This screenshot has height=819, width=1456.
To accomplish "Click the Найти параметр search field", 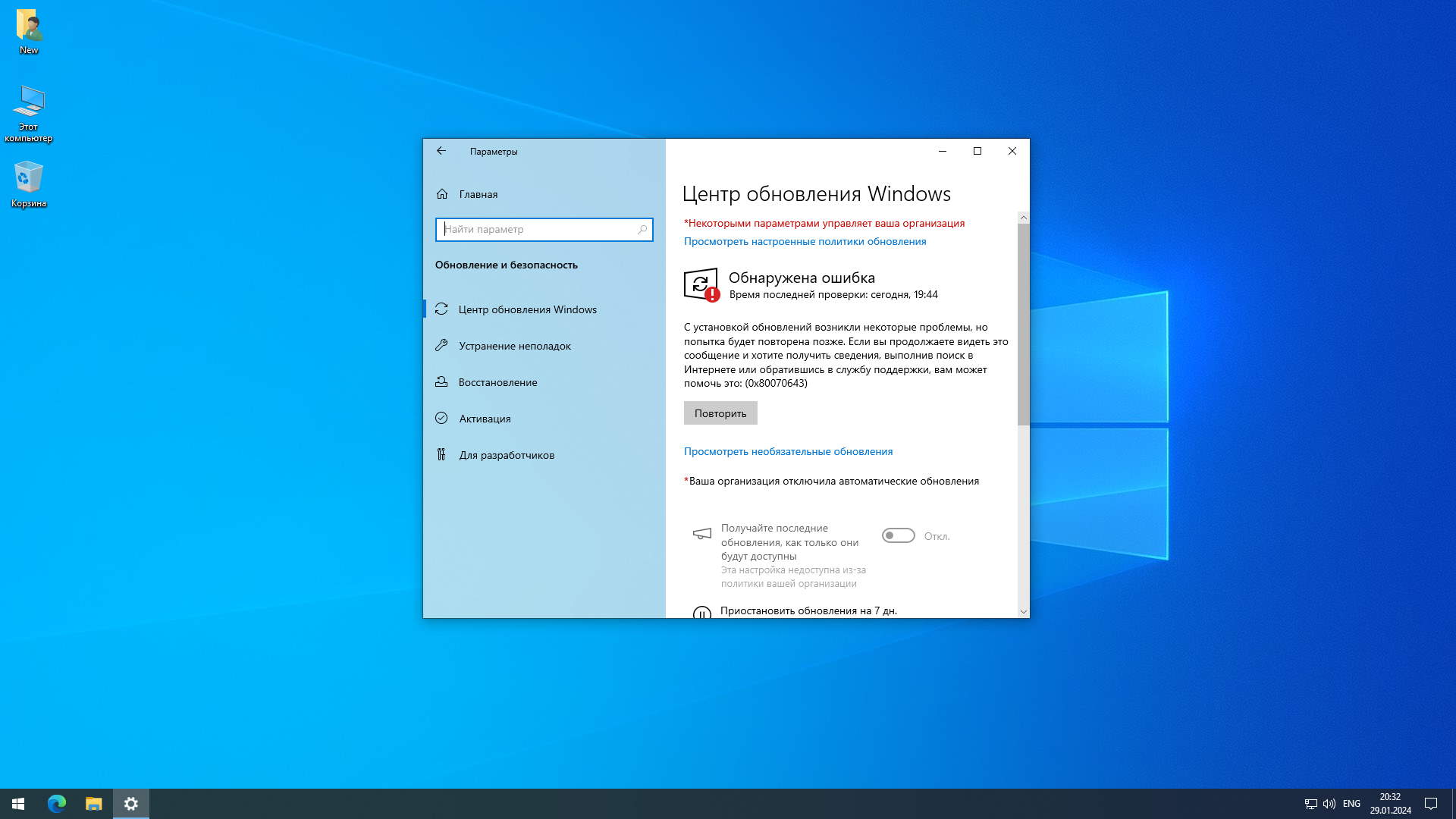I will pyautogui.click(x=537, y=229).
